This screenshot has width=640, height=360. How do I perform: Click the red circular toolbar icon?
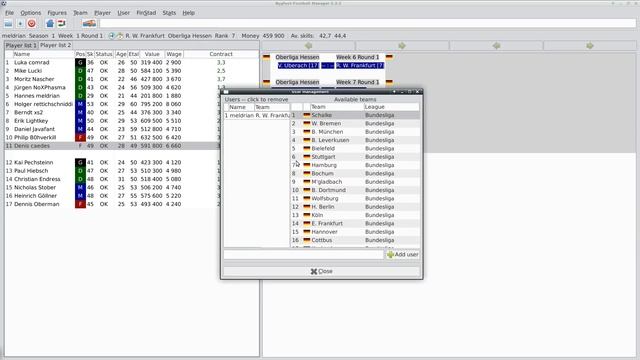(31, 24)
